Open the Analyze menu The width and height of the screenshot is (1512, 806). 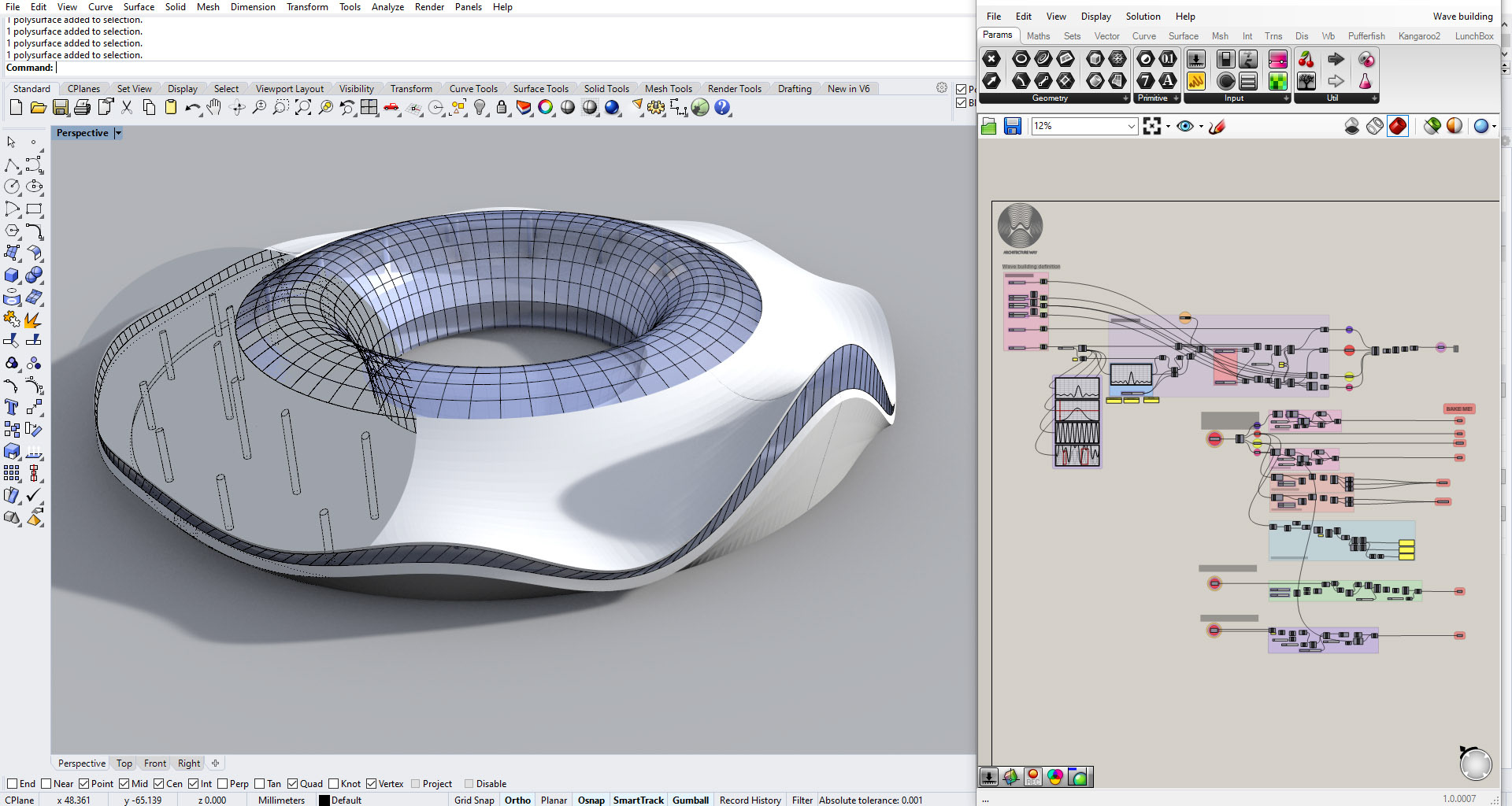387,7
